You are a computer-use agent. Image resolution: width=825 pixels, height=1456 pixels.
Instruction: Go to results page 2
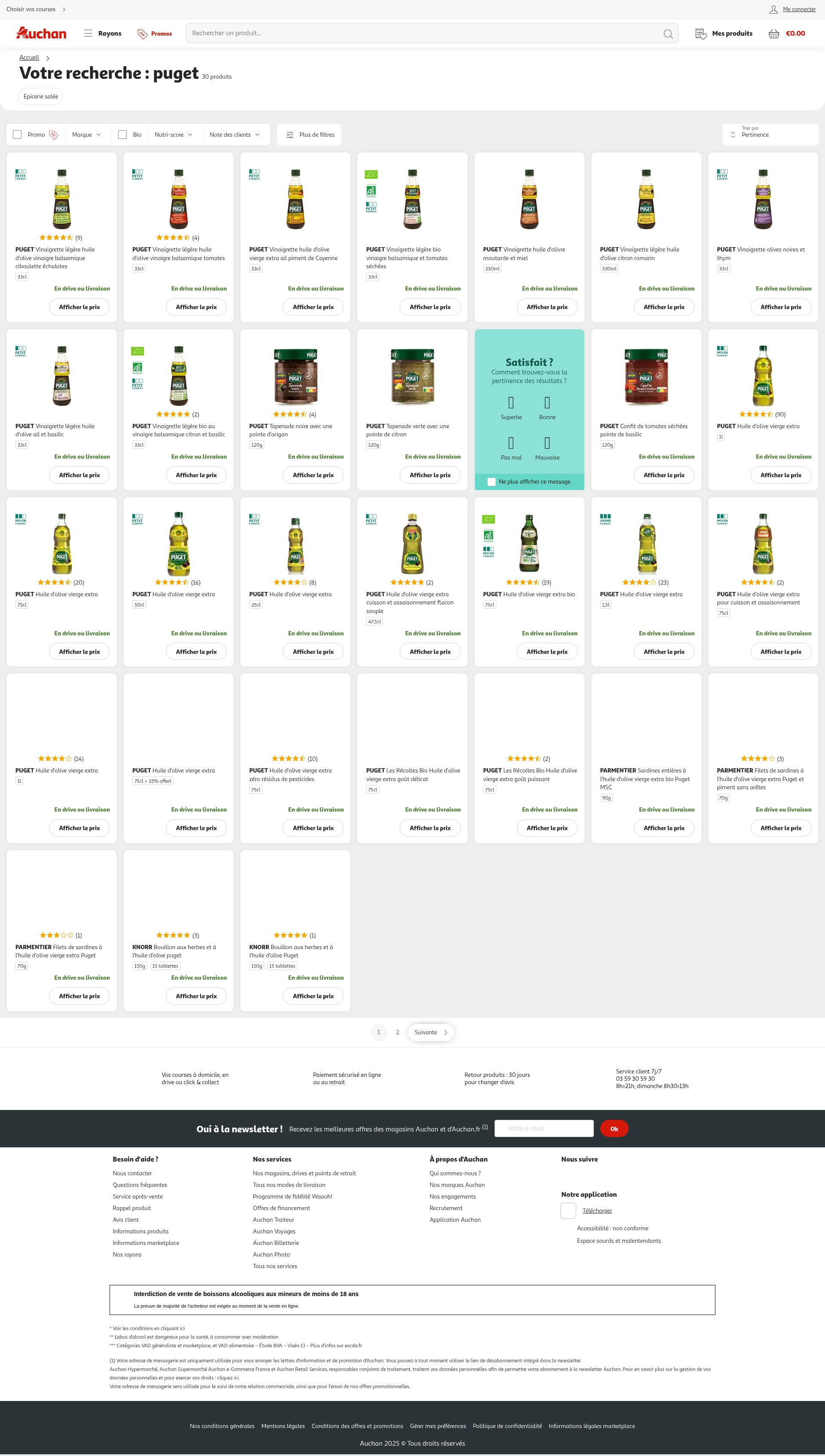tap(398, 1032)
